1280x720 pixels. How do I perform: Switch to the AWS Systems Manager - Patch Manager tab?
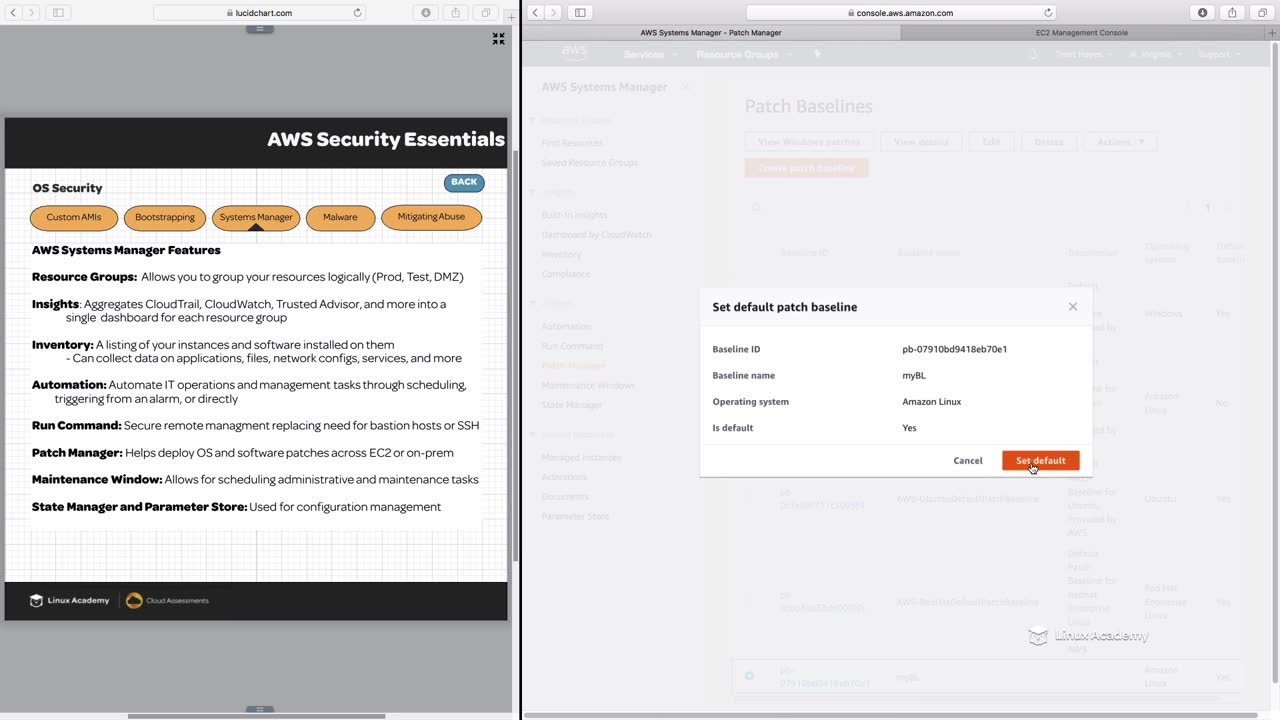coord(711,33)
